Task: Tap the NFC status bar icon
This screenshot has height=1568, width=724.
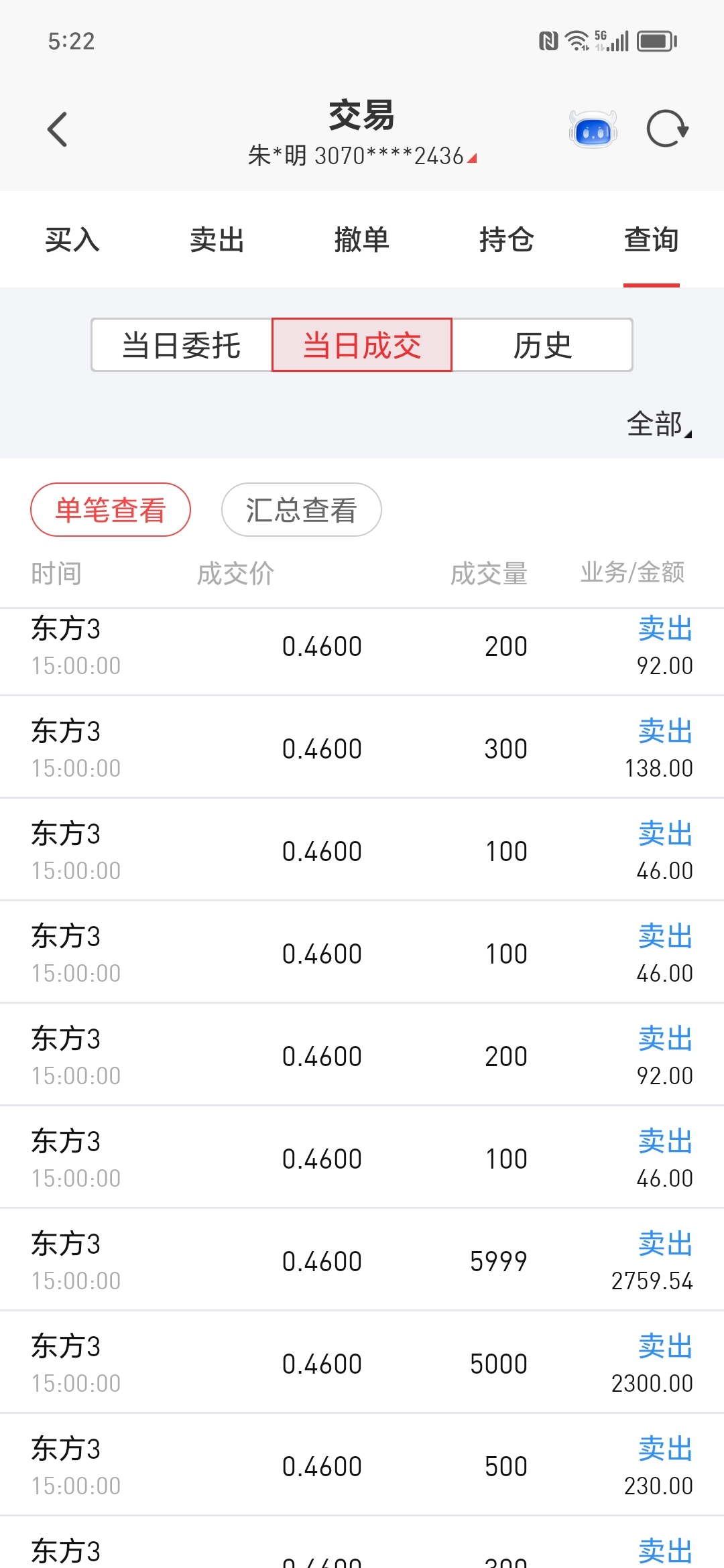Action: [548, 42]
